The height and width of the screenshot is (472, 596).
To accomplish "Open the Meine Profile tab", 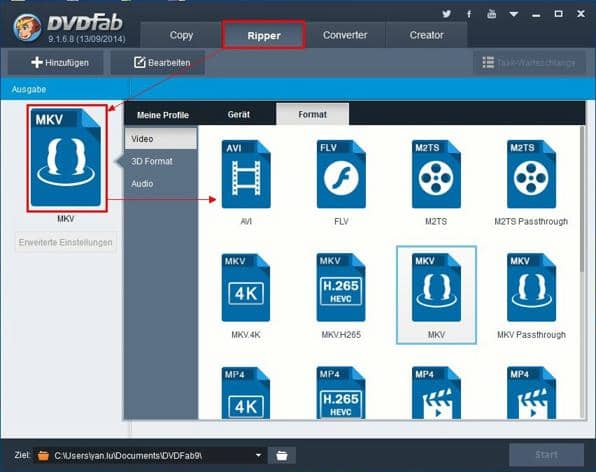I will [163, 114].
